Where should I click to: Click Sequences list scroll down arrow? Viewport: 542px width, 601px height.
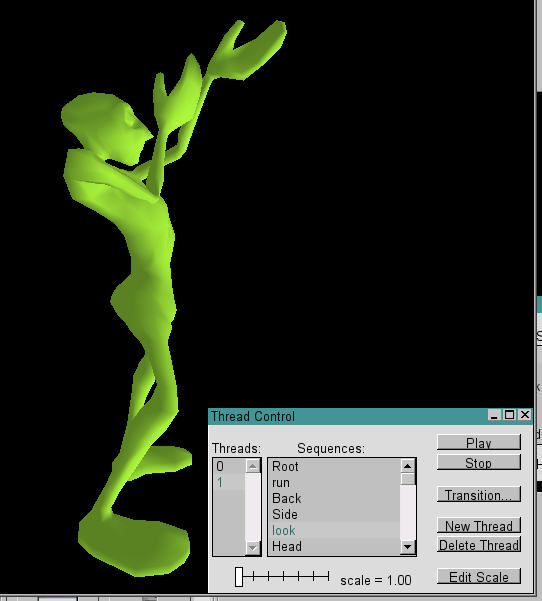click(407, 547)
